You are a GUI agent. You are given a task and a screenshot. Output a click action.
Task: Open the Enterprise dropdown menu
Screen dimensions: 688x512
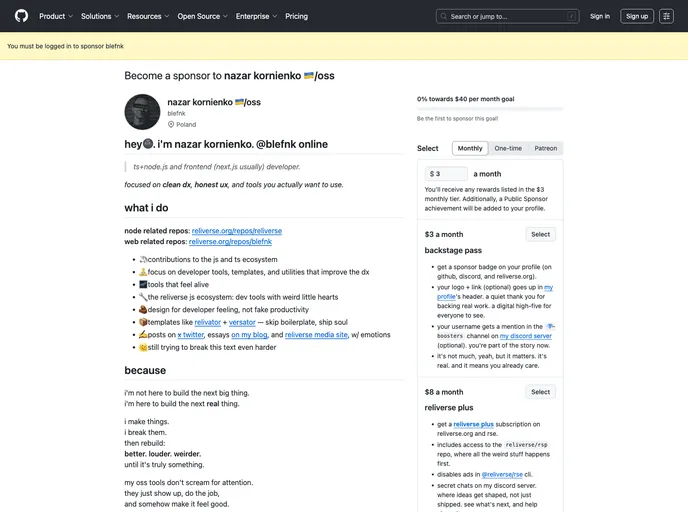256,16
